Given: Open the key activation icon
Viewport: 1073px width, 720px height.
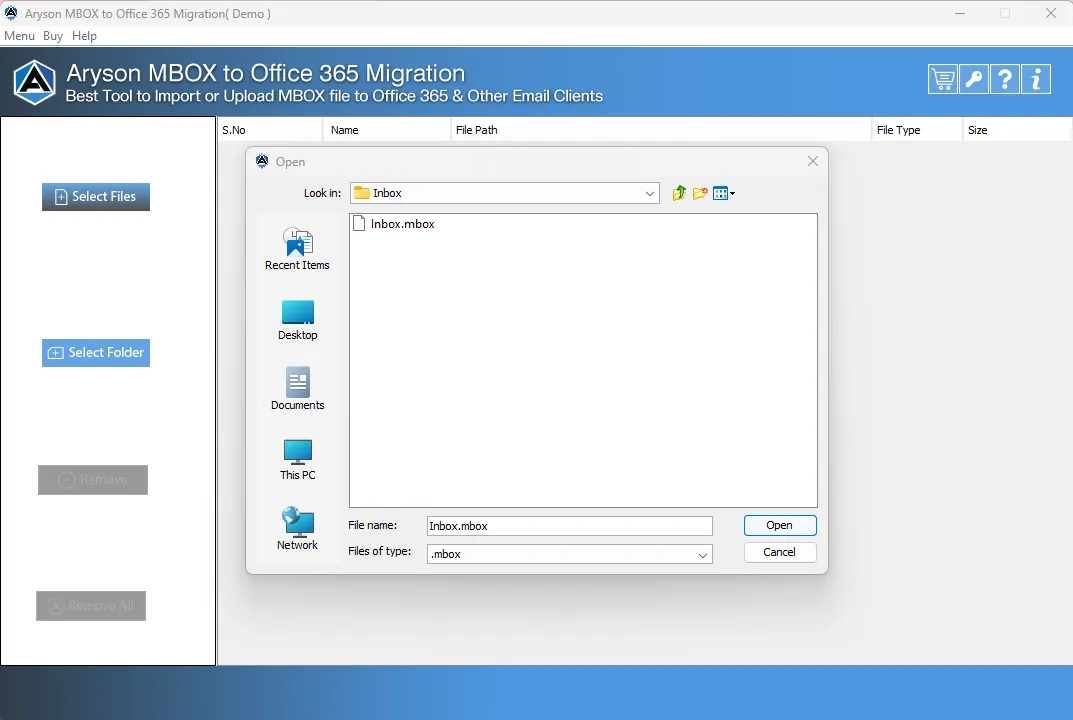Looking at the screenshot, I should point(974,79).
